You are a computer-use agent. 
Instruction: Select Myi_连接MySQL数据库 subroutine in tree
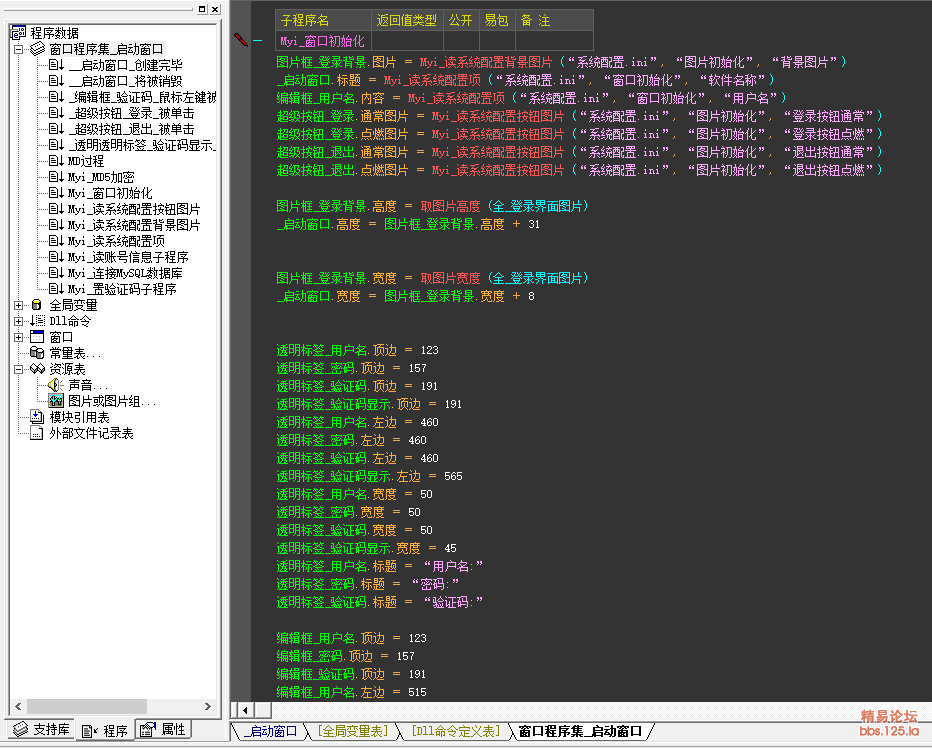pyautogui.click(x=124, y=273)
